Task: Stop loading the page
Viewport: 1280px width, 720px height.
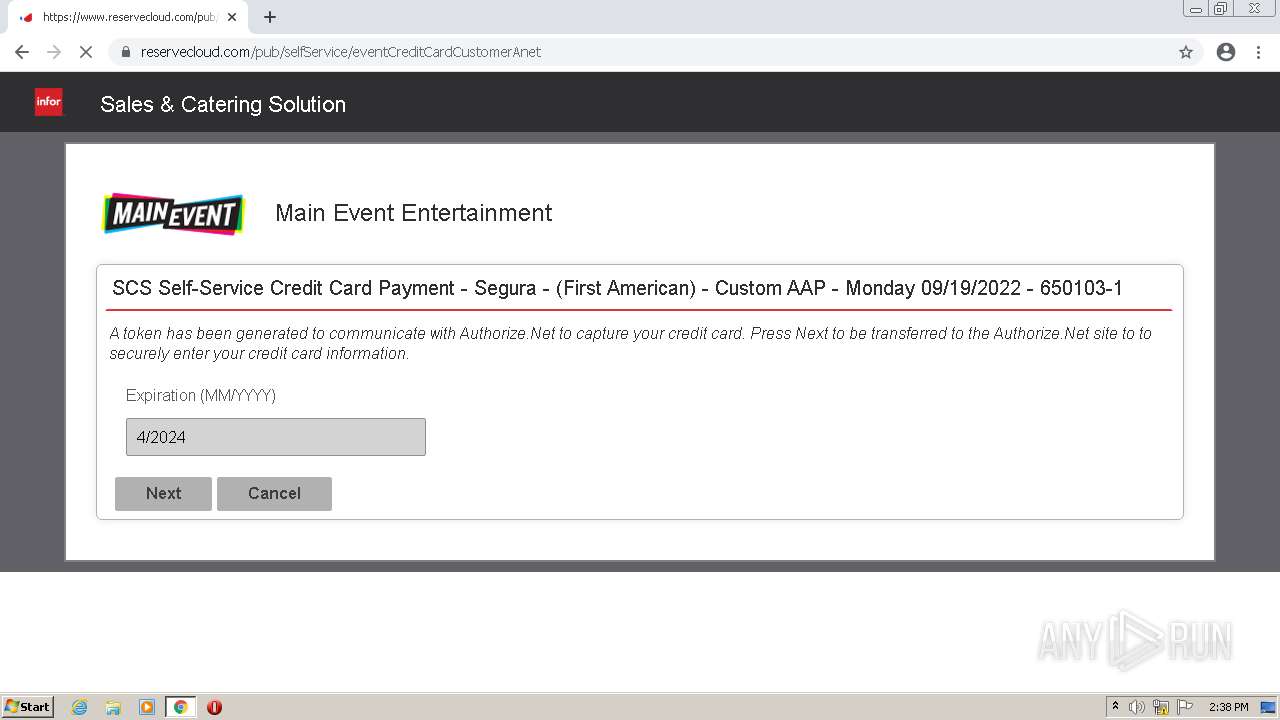Action: point(86,52)
